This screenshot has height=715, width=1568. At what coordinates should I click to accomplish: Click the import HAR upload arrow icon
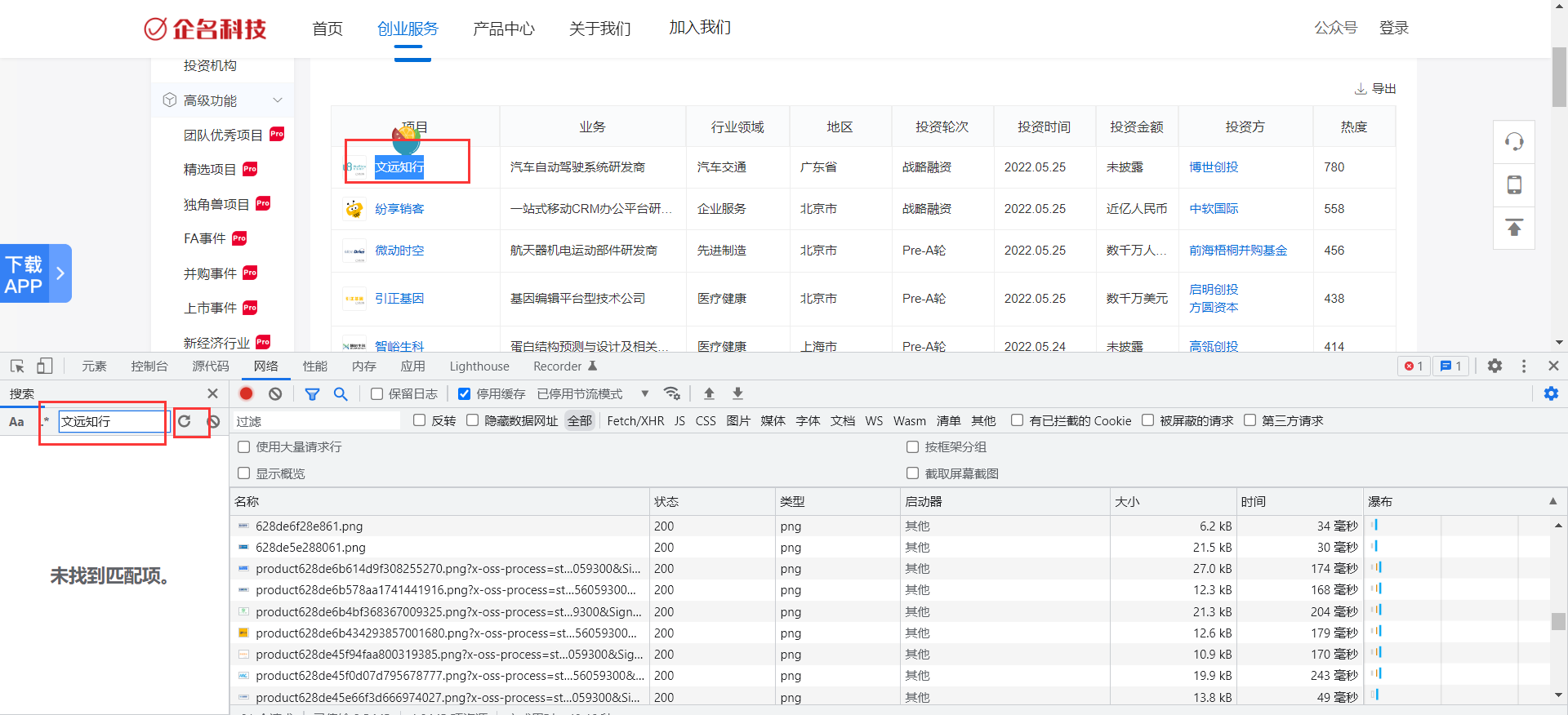709,393
